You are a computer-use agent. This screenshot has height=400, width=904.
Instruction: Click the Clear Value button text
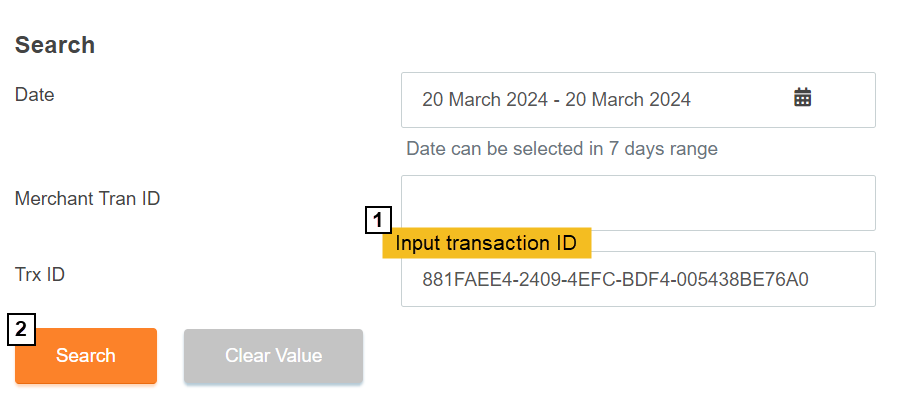coord(273,356)
